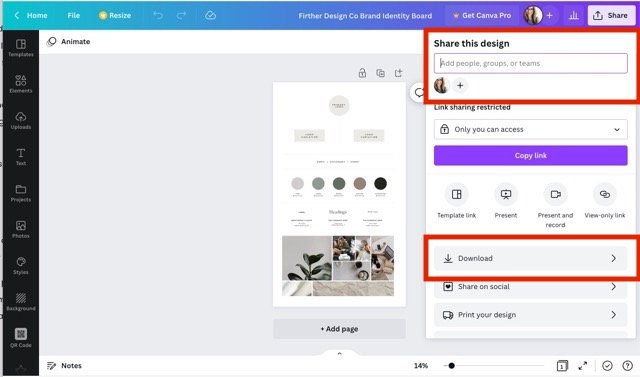Adjust the zoom slider handle
Viewport: 640px width, 377px height.
point(451,366)
